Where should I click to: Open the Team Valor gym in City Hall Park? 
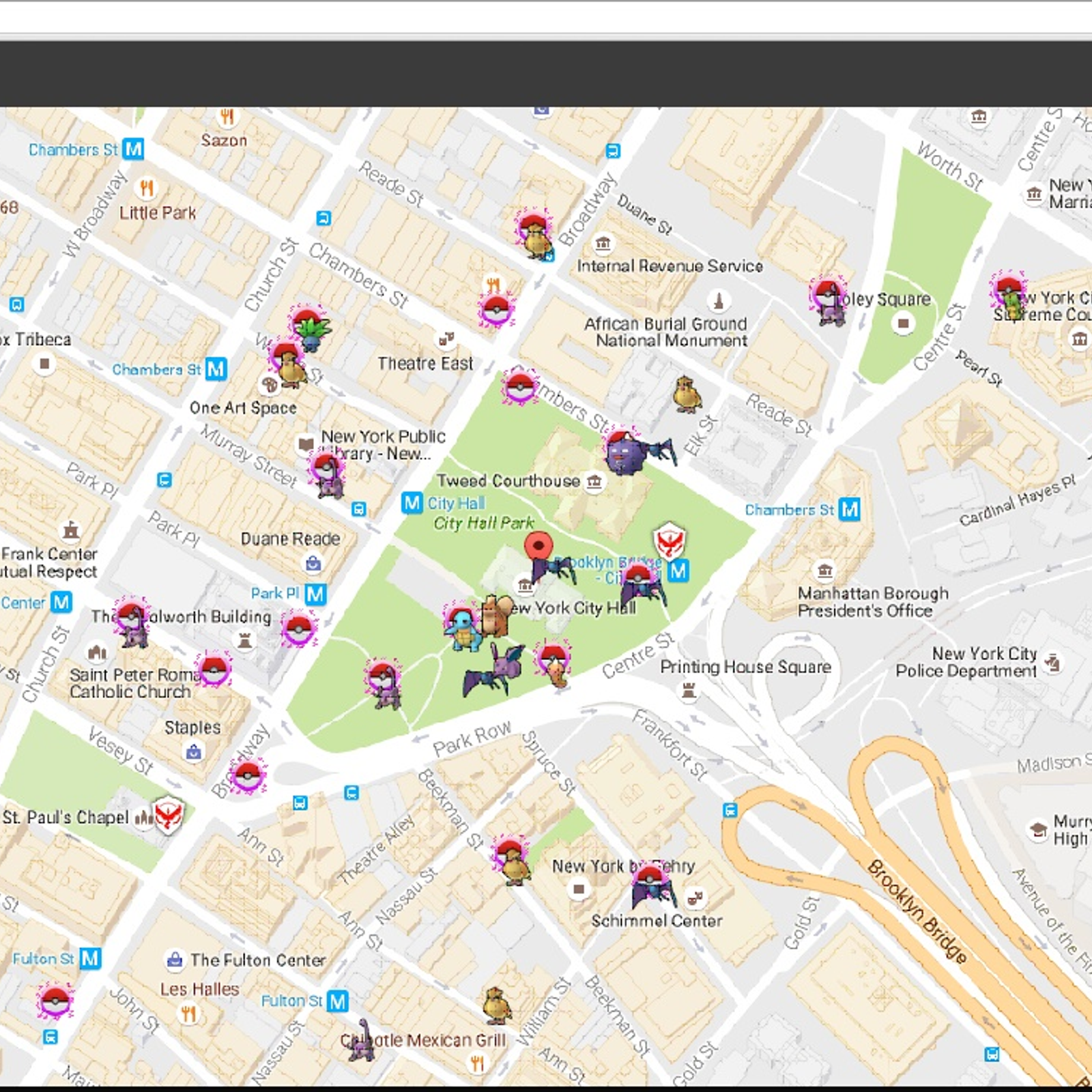pyautogui.click(x=670, y=541)
